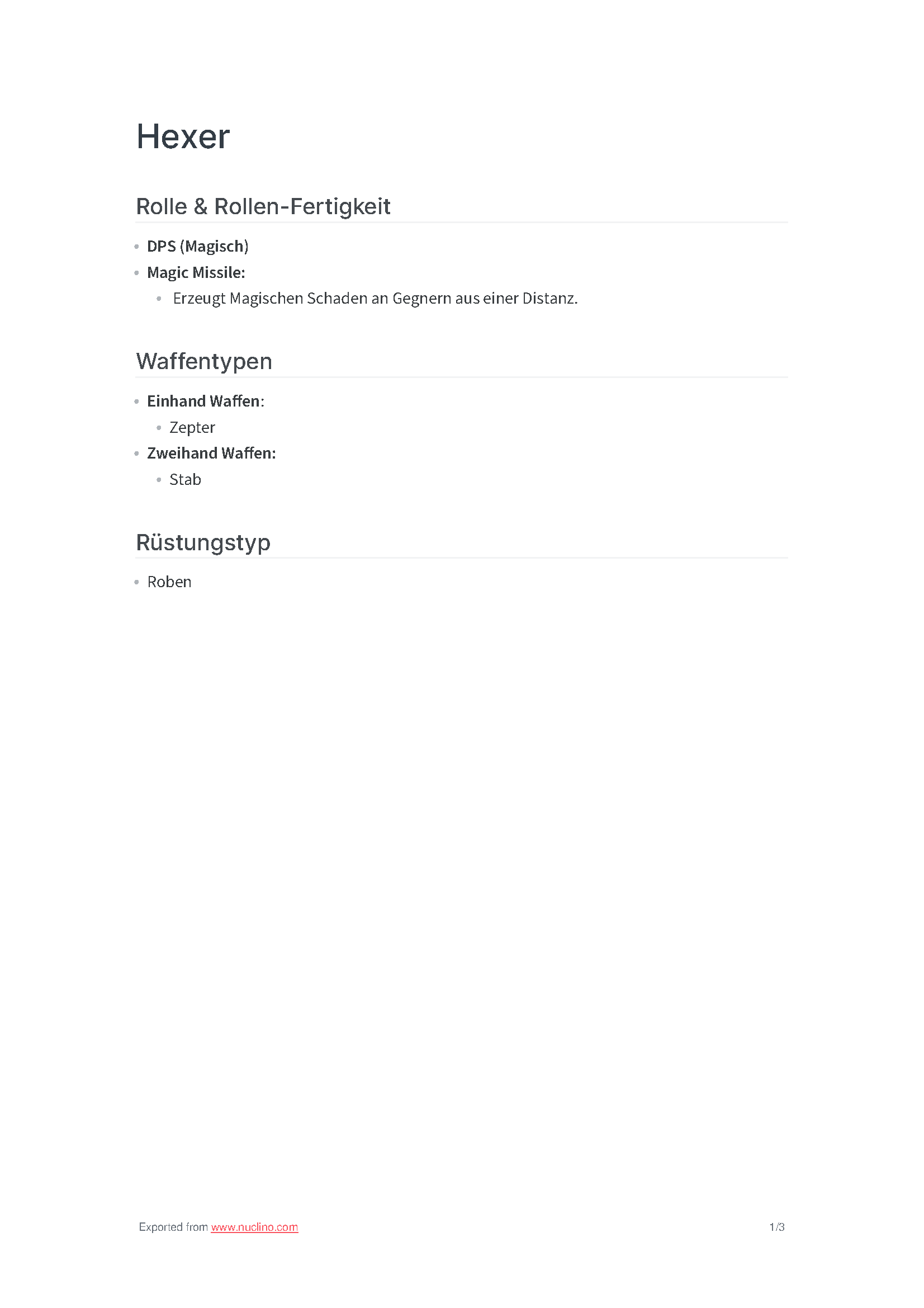Image resolution: width=924 pixels, height=1308 pixels.
Task: Click the Magic Missile: bold label
Action: (x=196, y=272)
